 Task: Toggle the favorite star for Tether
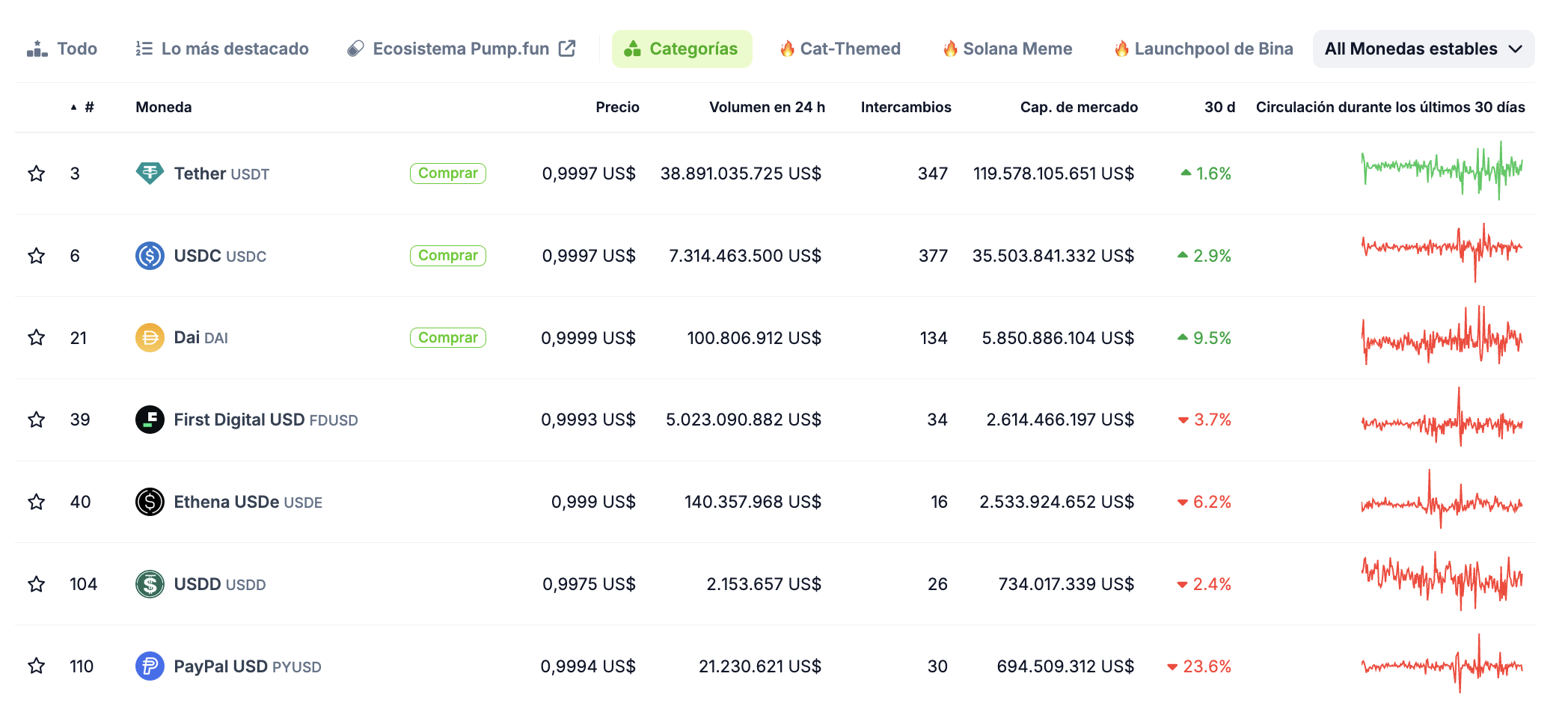point(36,174)
